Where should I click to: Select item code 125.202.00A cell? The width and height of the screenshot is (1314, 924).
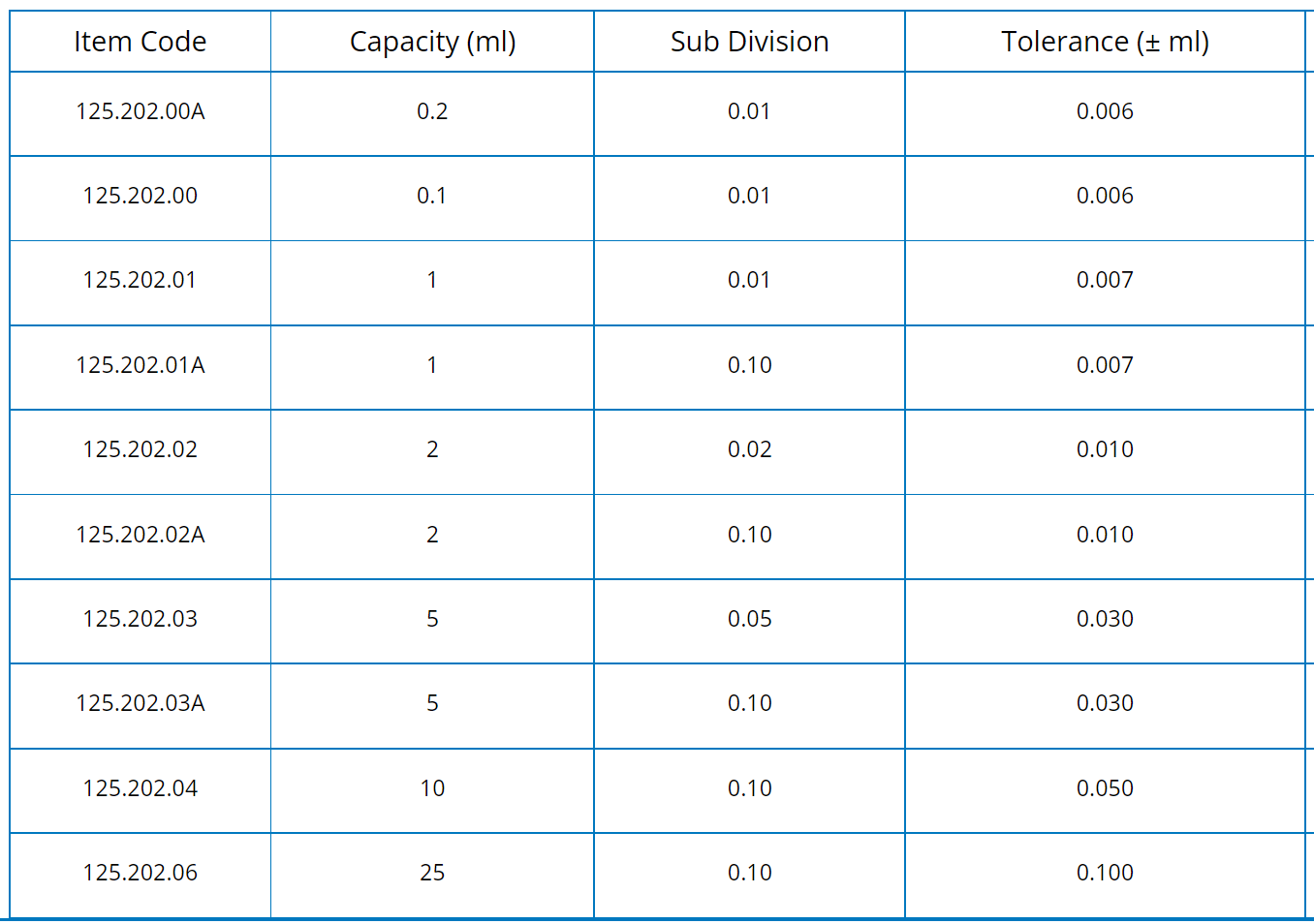tap(141, 111)
